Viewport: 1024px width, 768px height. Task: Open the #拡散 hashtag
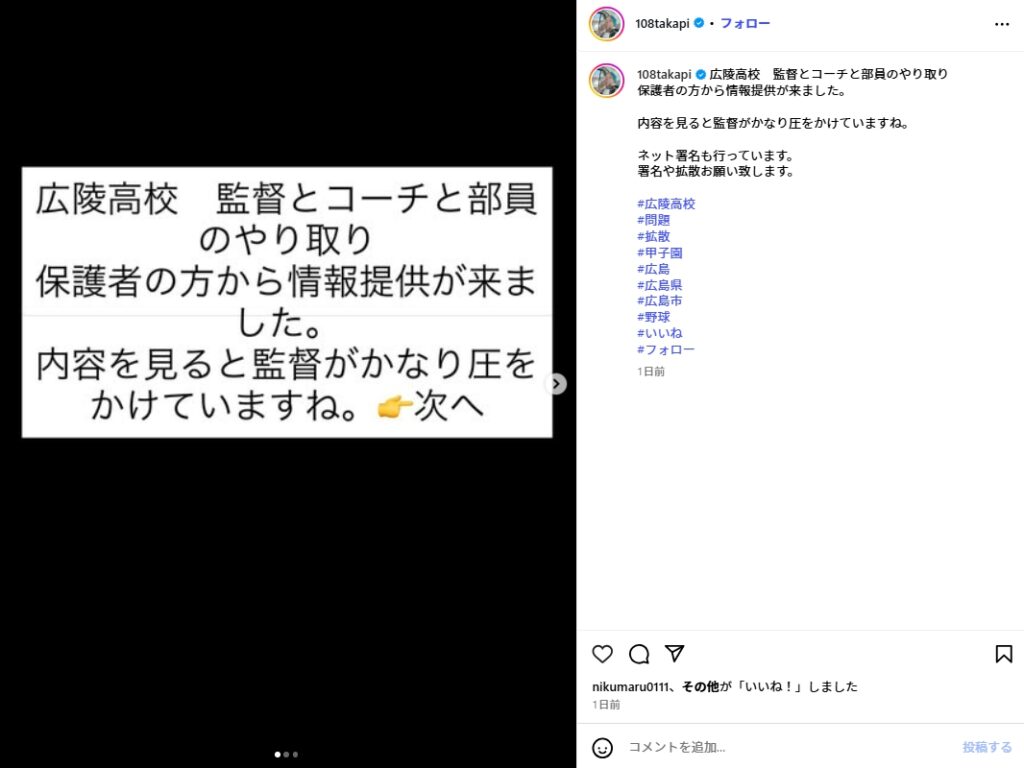654,236
